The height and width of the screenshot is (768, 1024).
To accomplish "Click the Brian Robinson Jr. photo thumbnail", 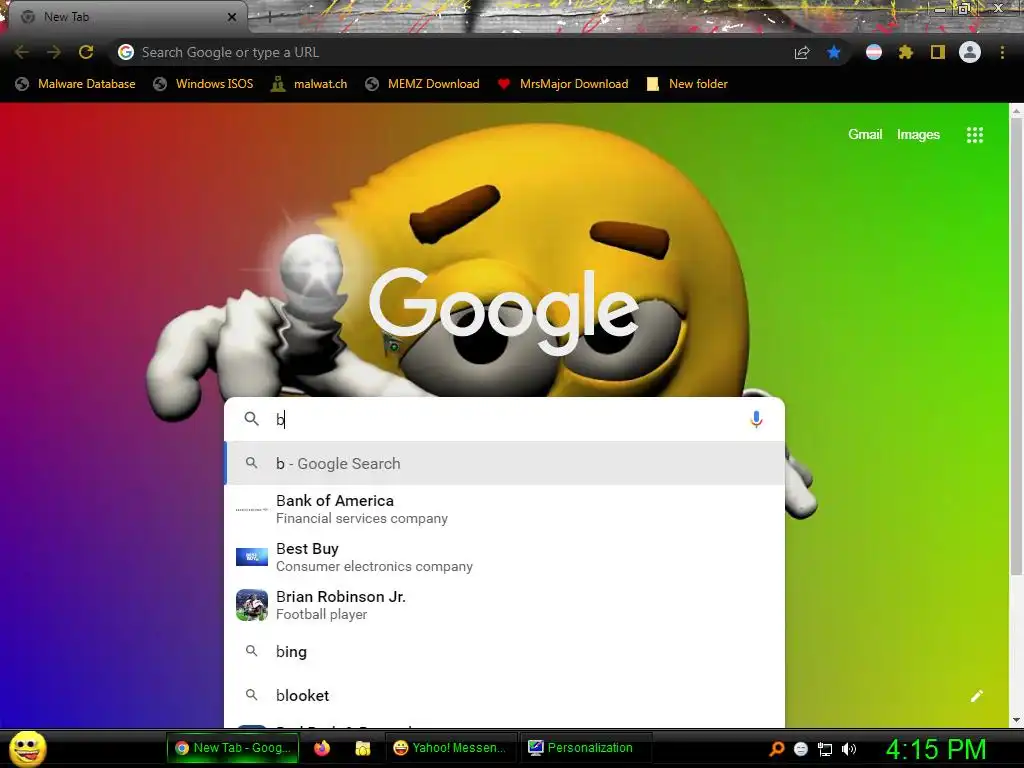I will click(x=251, y=605).
